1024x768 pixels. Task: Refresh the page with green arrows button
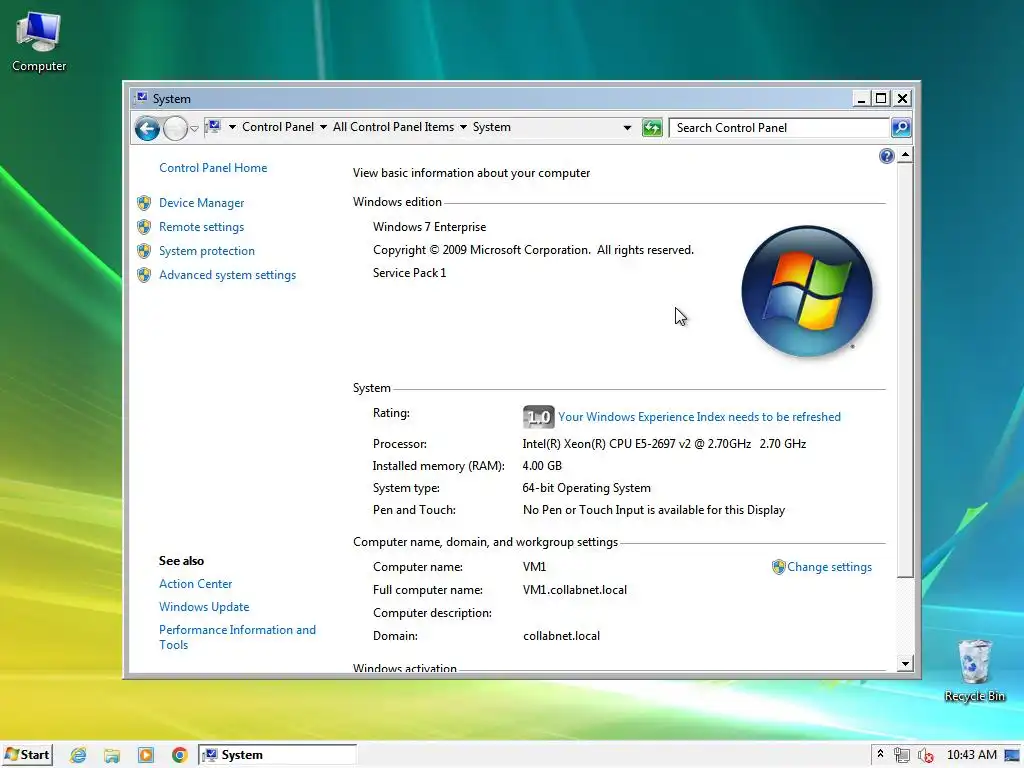652,128
